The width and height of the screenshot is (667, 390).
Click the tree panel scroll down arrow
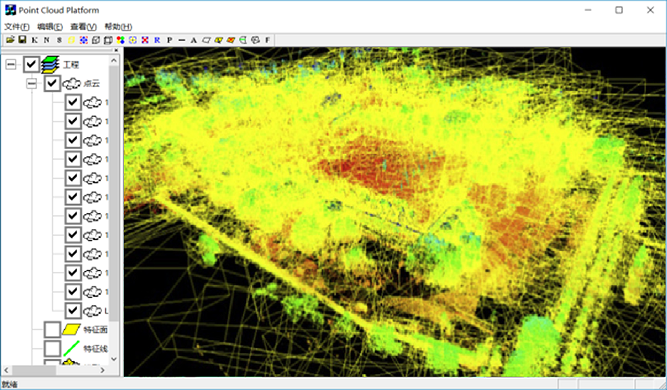(114, 359)
